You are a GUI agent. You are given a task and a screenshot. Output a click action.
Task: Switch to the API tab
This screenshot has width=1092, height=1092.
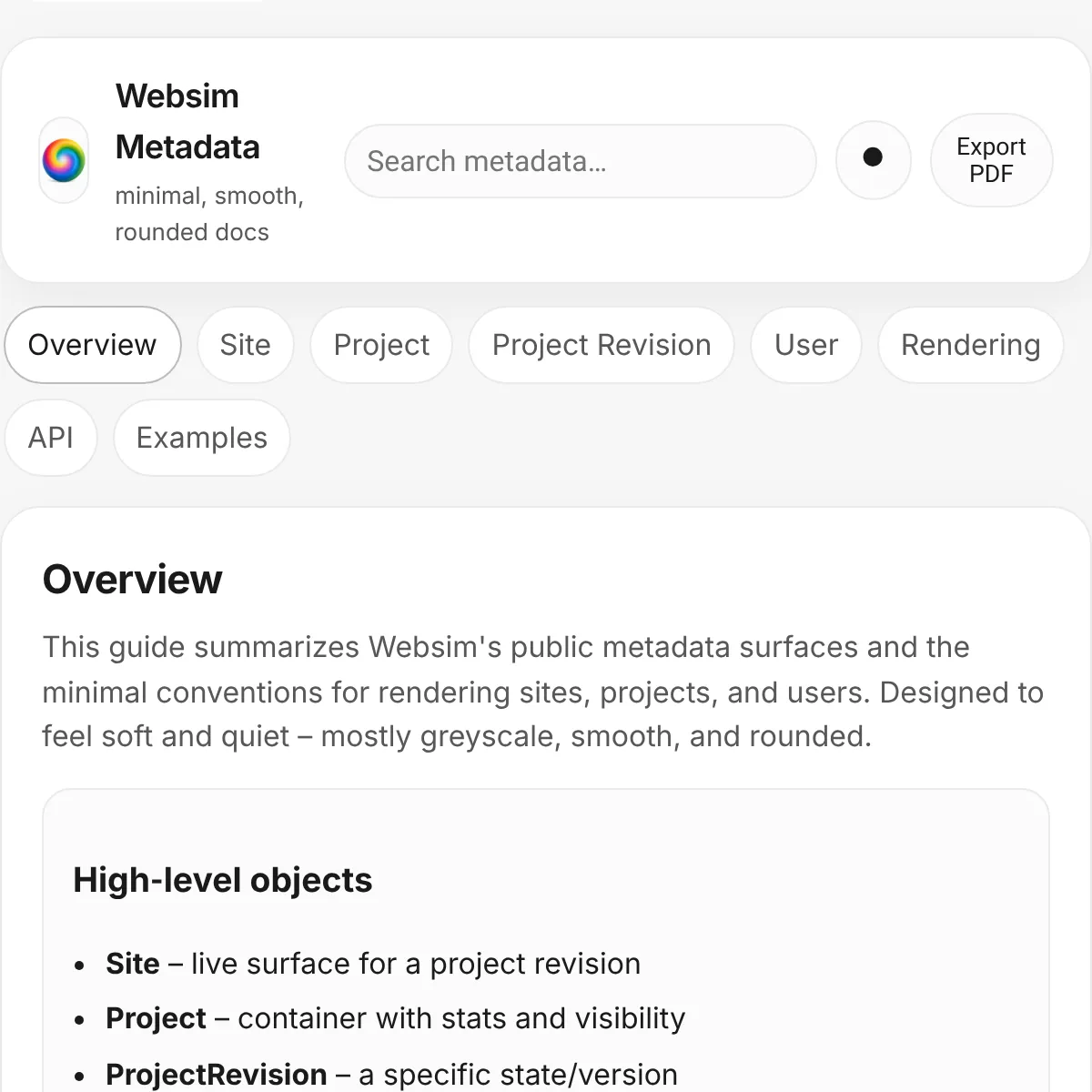(x=51, y=438)
